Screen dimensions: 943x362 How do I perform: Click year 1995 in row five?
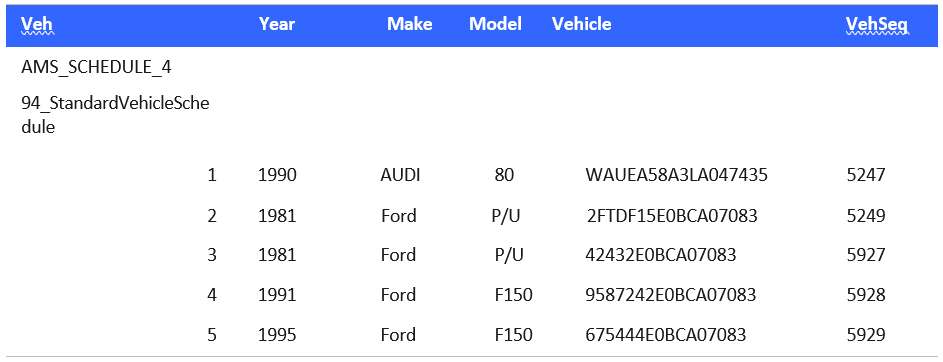(x=277, y=334)
